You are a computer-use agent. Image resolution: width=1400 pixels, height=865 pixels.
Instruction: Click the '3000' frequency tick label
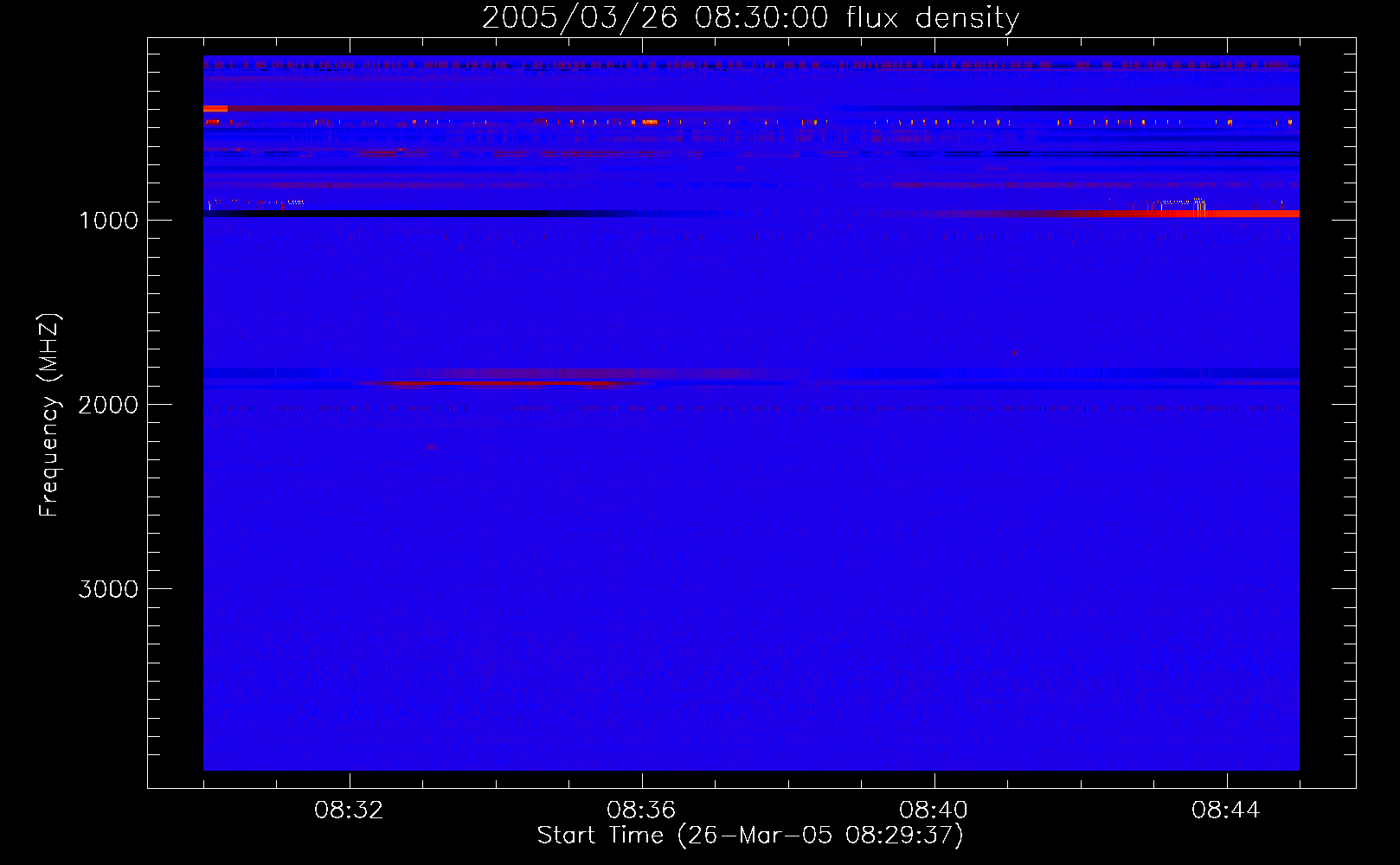(x=108, y=589)
